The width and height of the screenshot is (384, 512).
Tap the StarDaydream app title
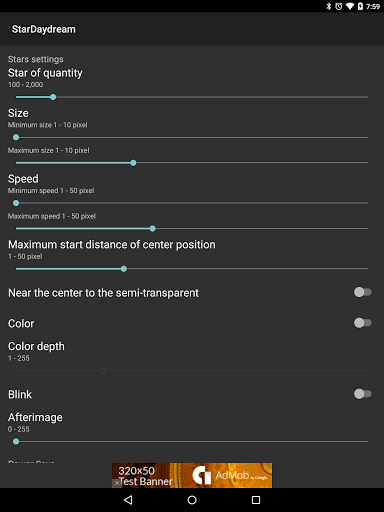pyautogui.click(x=44, y=29)
